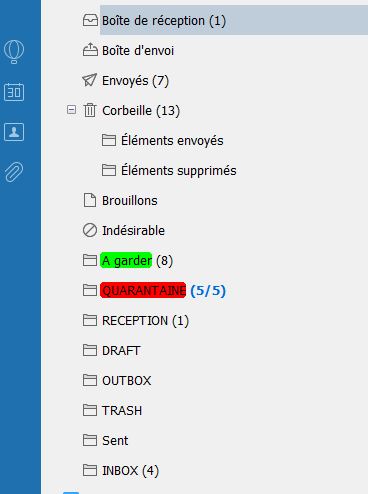Open the DRAFT folder
The image size is (368, 494).
(121, 351)
